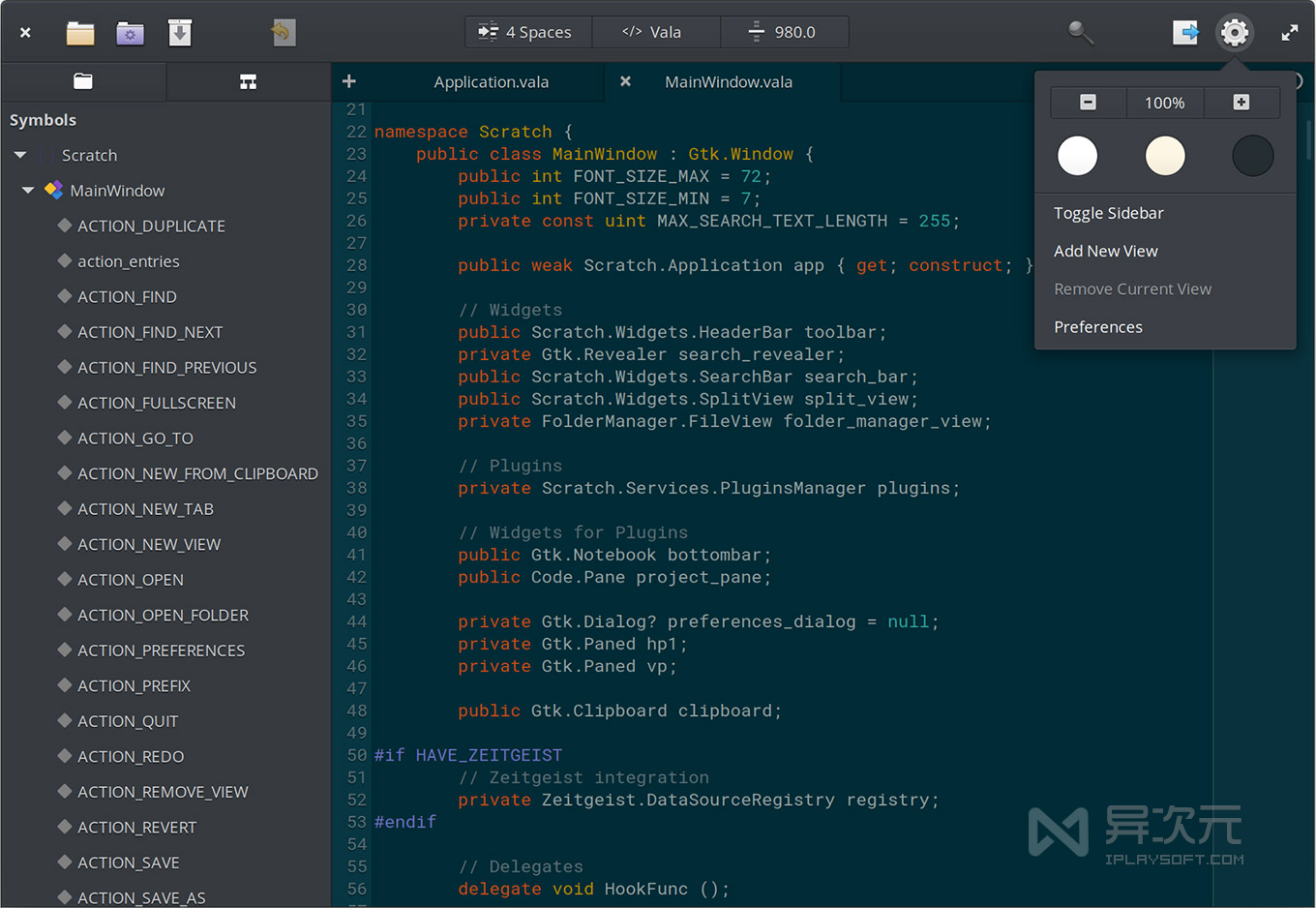Open Preferences from the gear menu
This screenshot has width=1316, height=908.
pos(1098,326)
